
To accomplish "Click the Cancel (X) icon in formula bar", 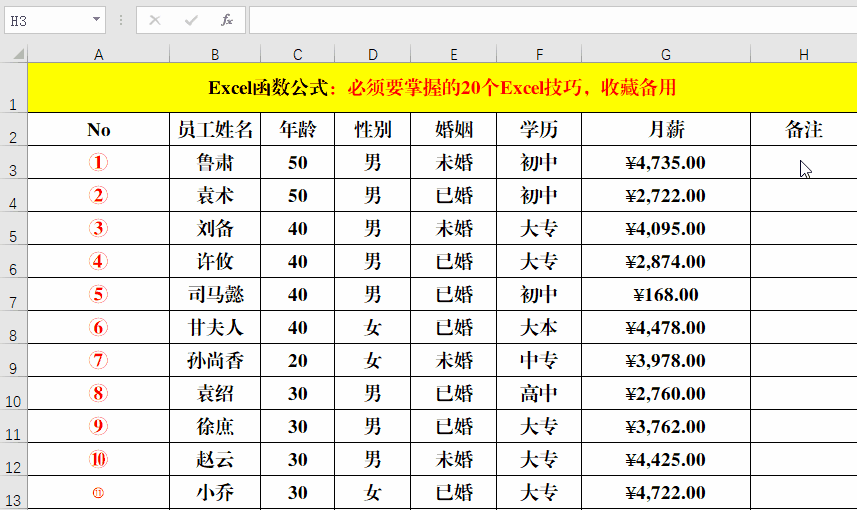I will click(x=155, y=21).
